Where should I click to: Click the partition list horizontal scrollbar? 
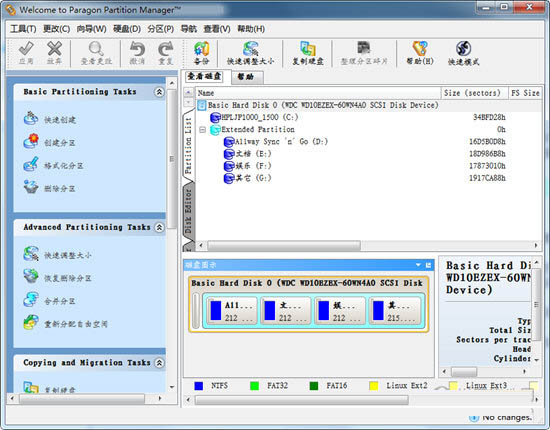[368, 246]
